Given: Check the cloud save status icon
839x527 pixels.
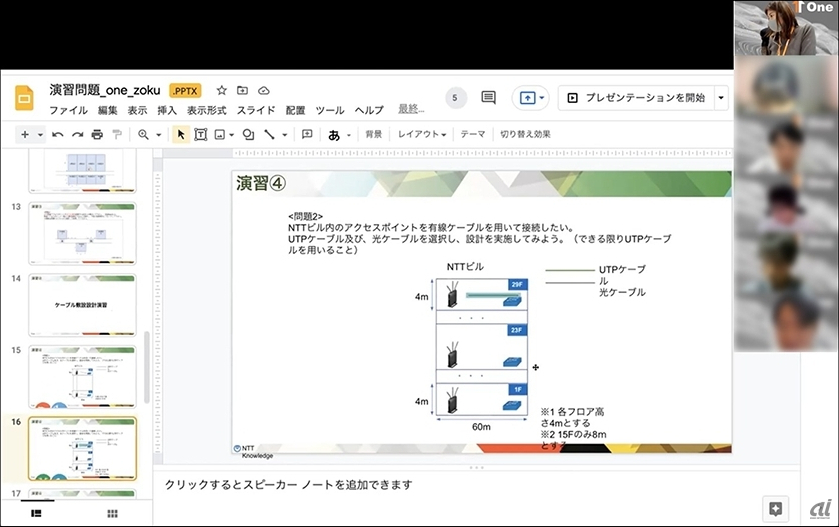Looking at the screenshot, I should click(x=263, y=90).
